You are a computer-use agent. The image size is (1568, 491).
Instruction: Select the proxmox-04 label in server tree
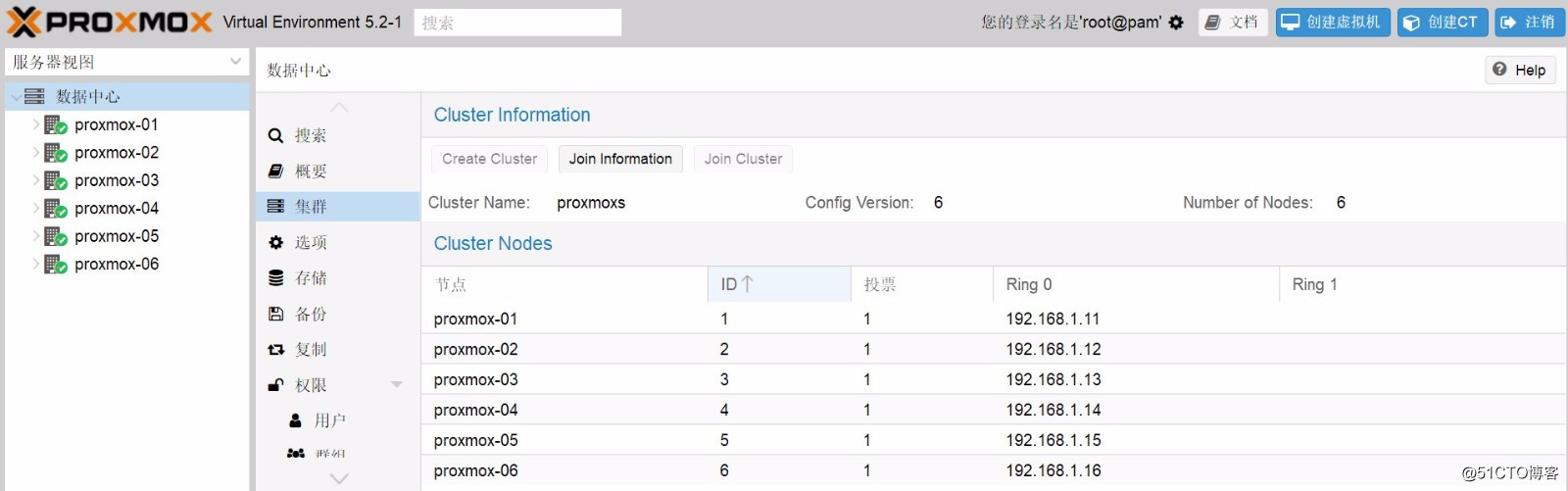tap(117, 209)
